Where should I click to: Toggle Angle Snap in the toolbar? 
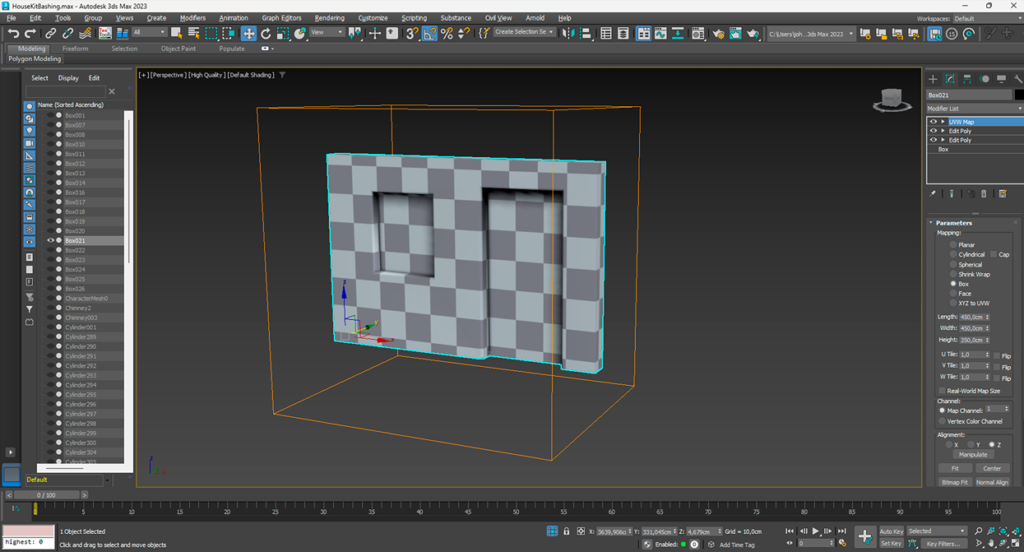[x=429, y=33]
